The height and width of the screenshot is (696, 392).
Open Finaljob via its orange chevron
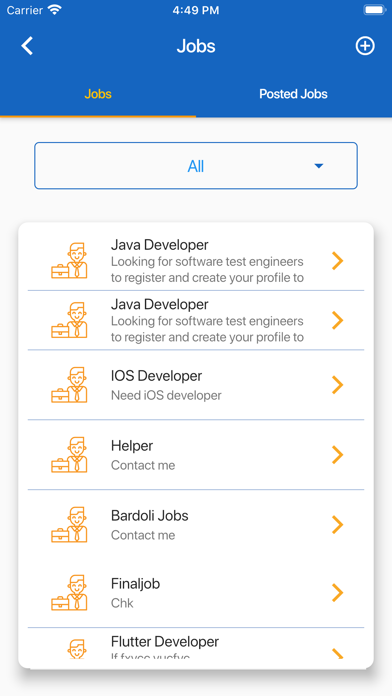tap(338, 593)
